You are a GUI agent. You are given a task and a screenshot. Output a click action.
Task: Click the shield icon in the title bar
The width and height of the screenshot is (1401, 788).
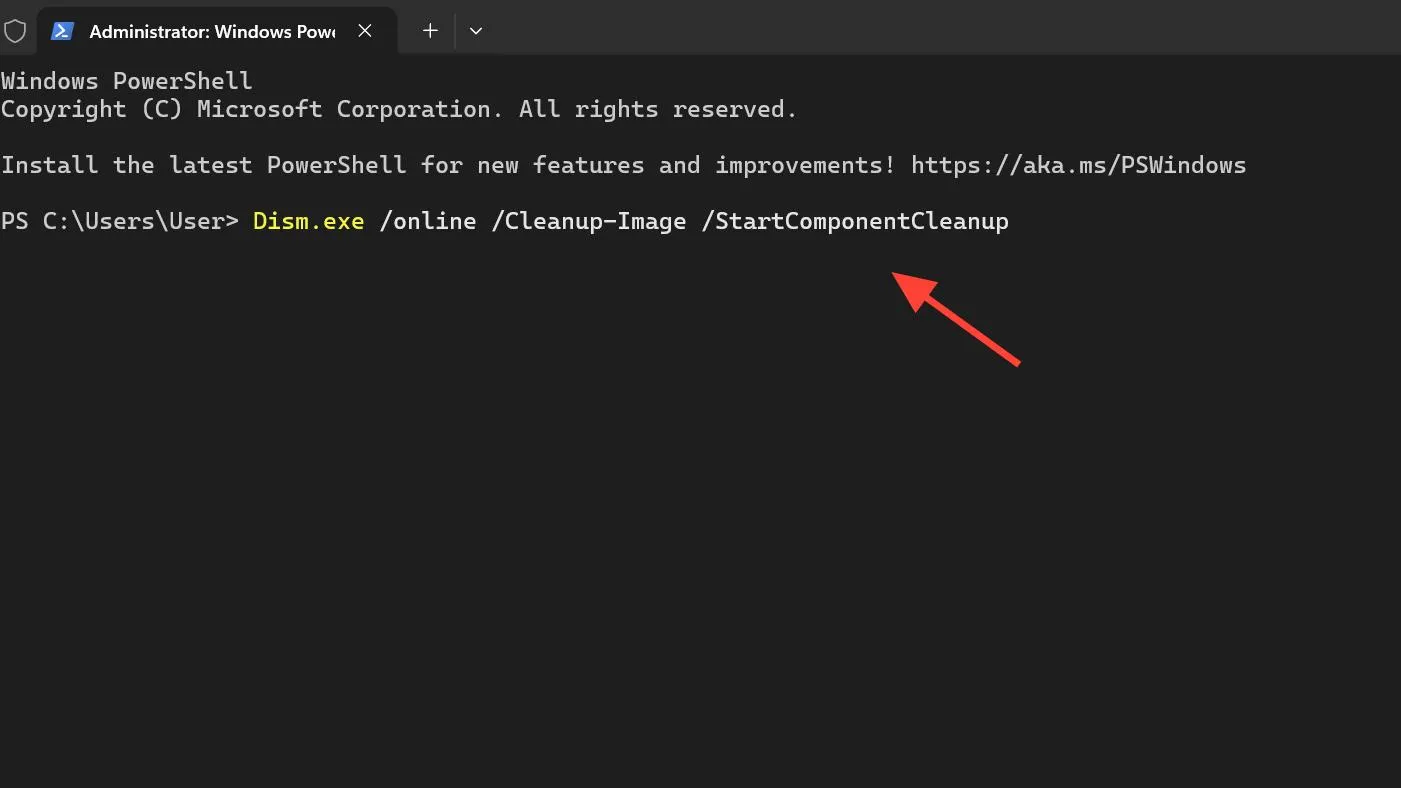[x=15, y=31]
